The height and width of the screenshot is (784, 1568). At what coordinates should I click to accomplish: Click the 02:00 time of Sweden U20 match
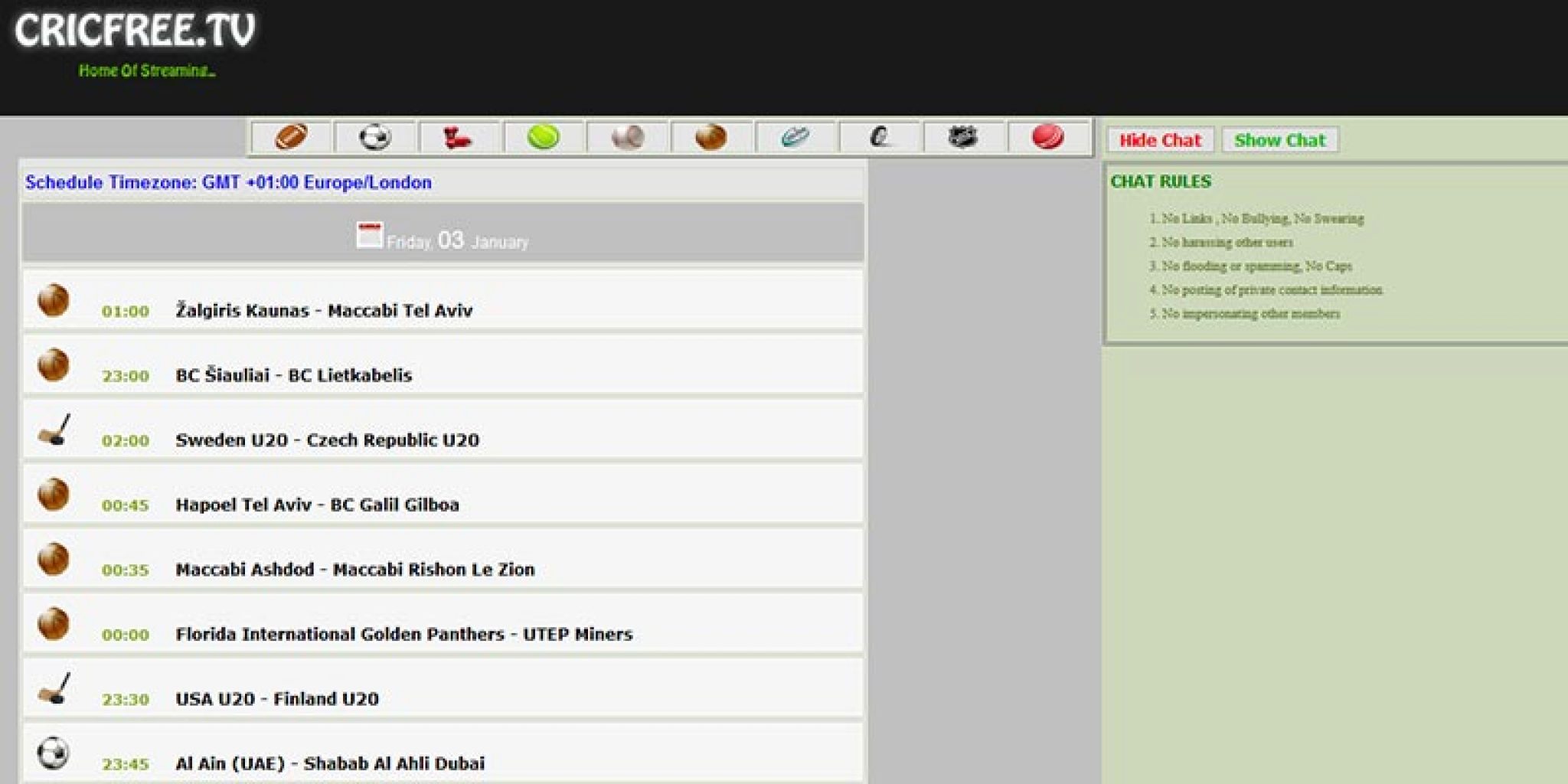pyautogui.click(x=126, y=441)
